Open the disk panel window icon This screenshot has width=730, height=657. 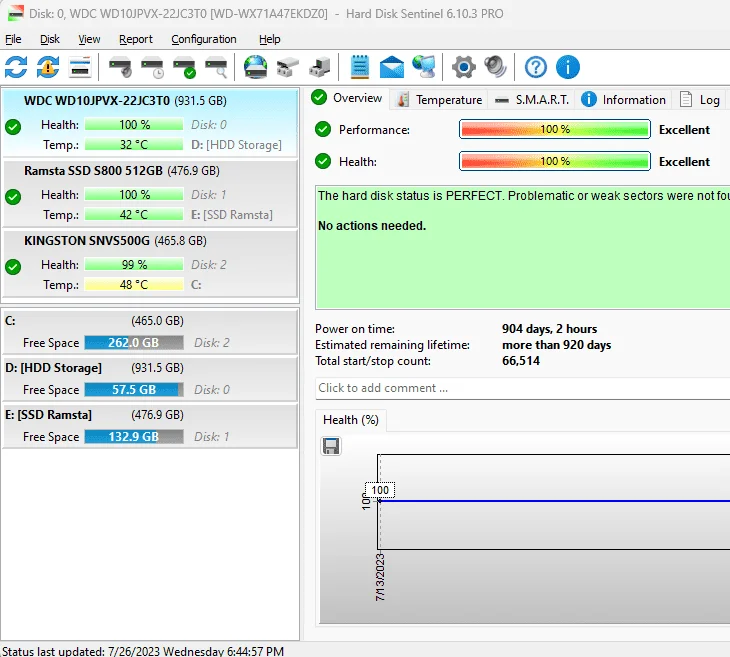[80, 67]
